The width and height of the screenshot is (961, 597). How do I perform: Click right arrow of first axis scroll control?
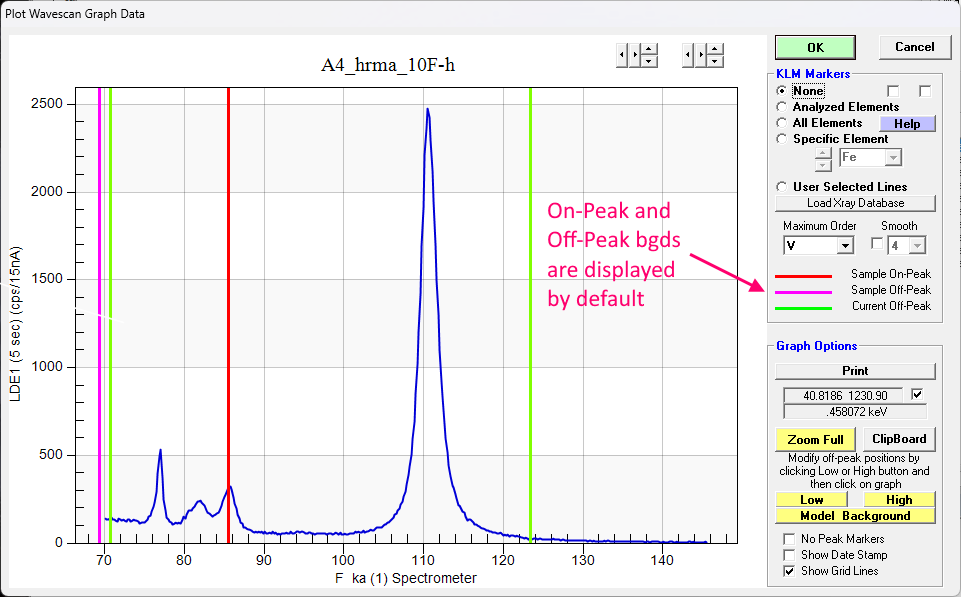635,54
